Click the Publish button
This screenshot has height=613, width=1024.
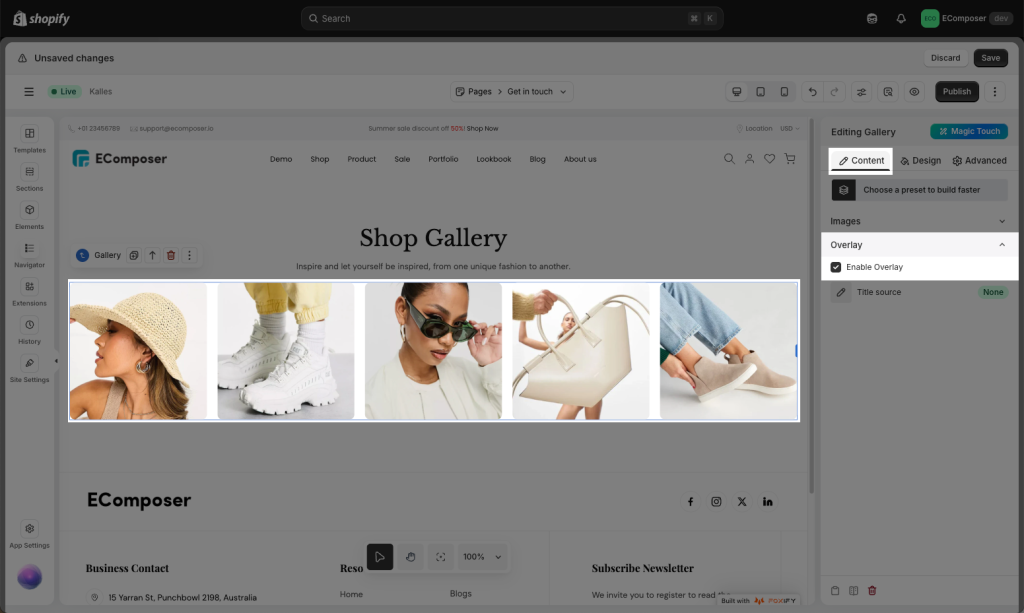click(956, 92)
